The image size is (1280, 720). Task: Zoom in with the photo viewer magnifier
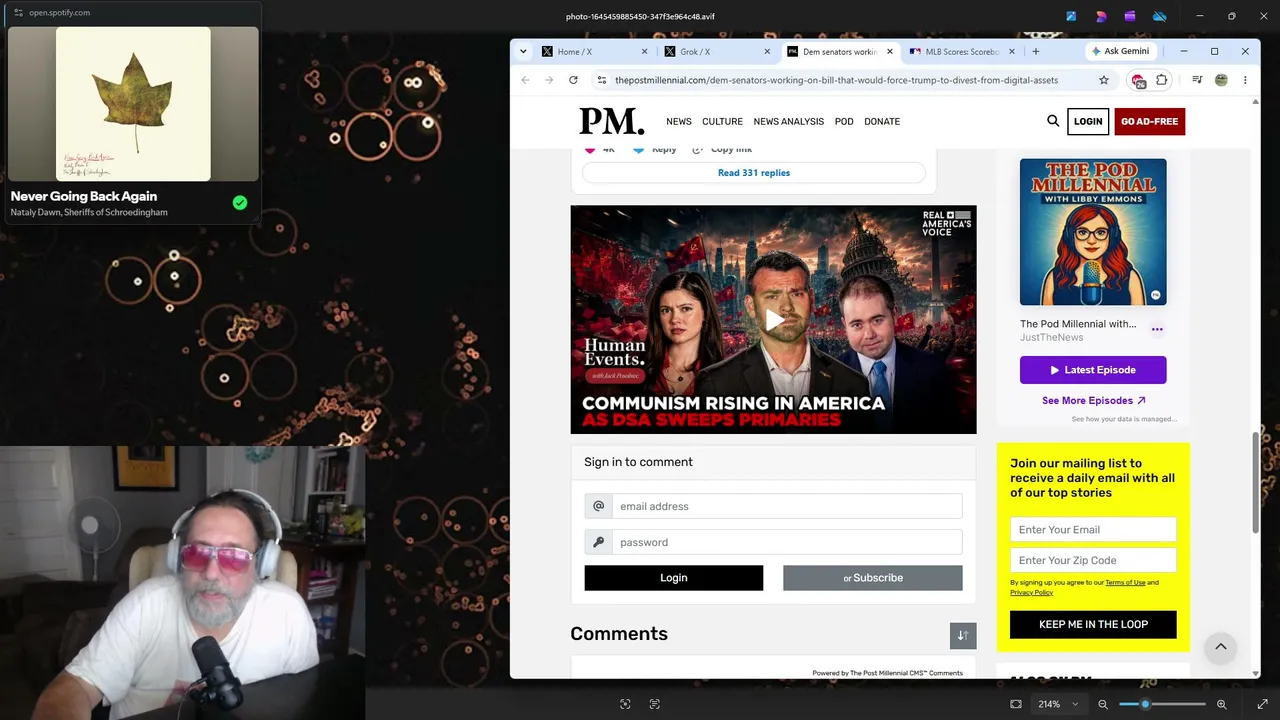(1221, 704)
